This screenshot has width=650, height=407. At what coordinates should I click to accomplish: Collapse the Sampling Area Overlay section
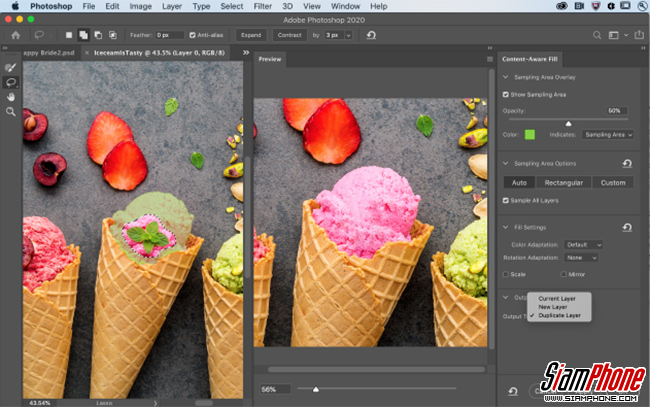point(505,77)
